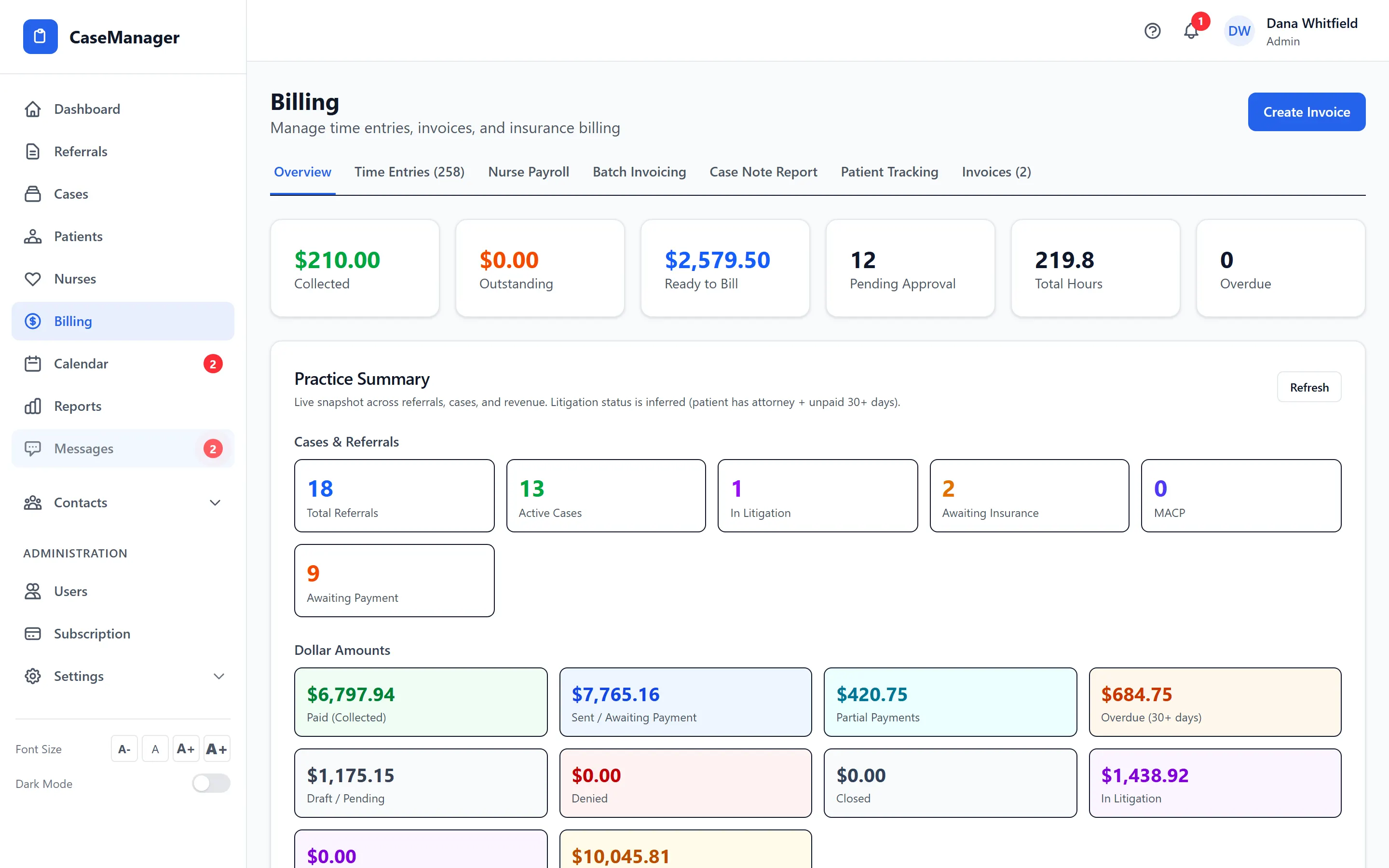Click the Nurses heart icon

pos(33,279)
